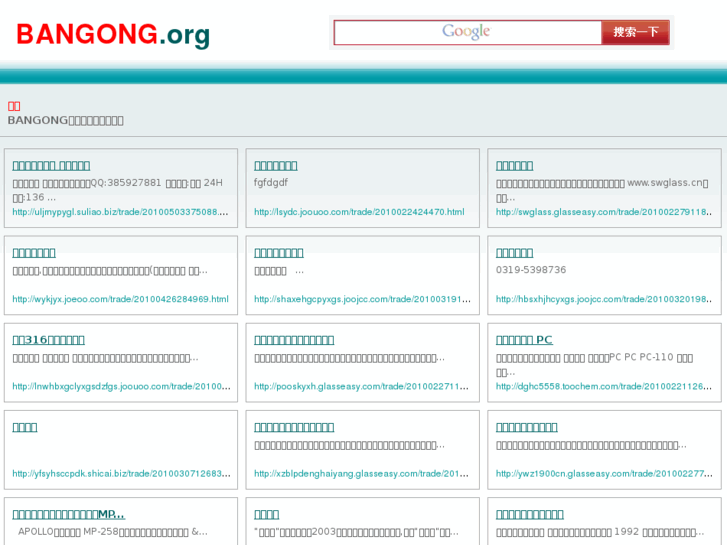The image size is (727, 545).
Task: Click the red 搜索一下 search button
Action: (636, 32)
